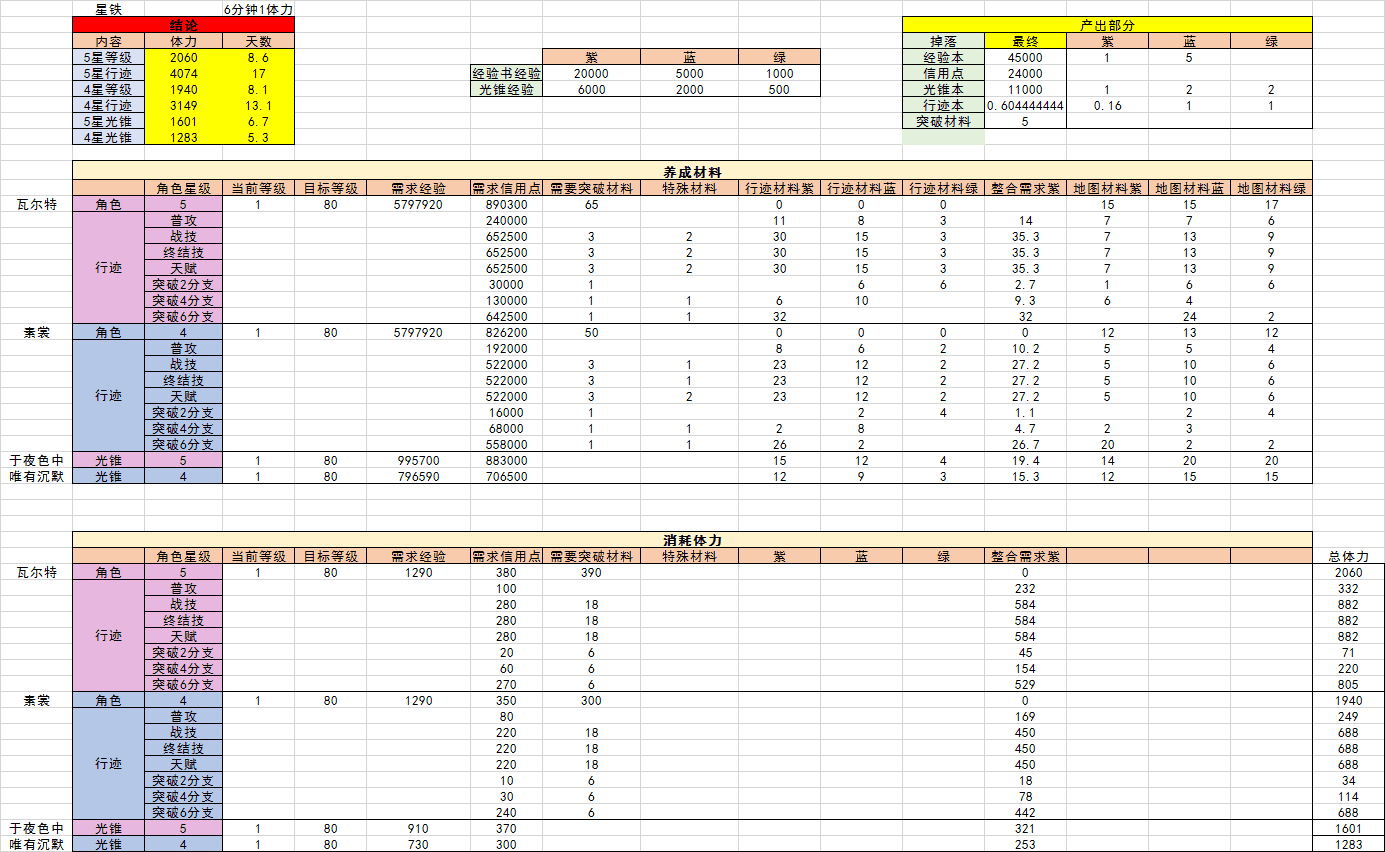
Task: Click the cell with value 45000
Action: point(1025,57)
